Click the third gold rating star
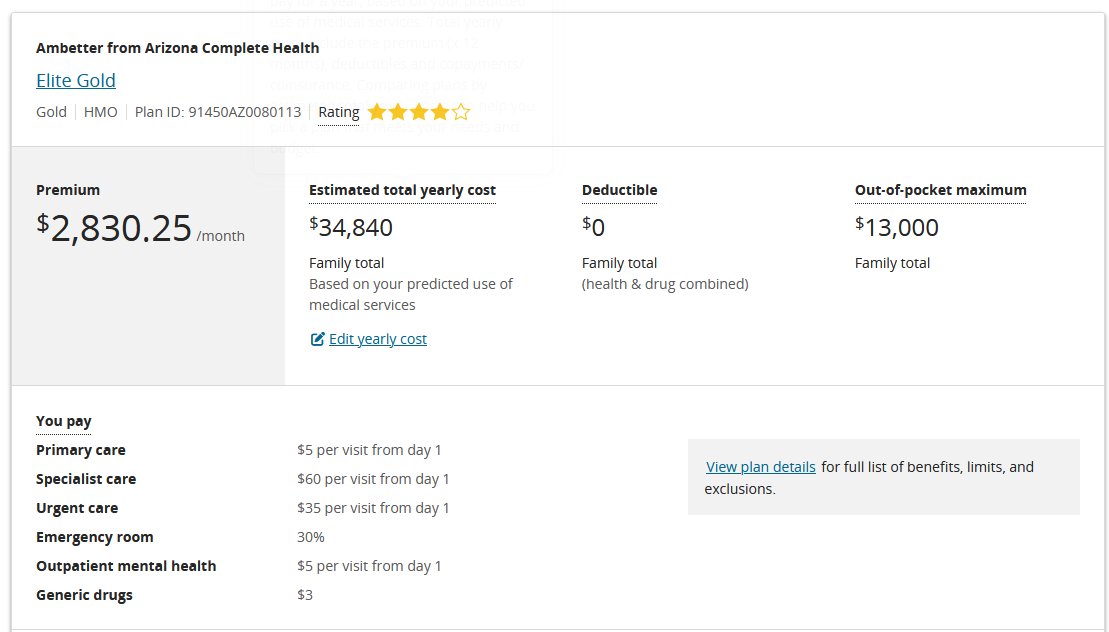1109x632 pixels. [419, 112]
